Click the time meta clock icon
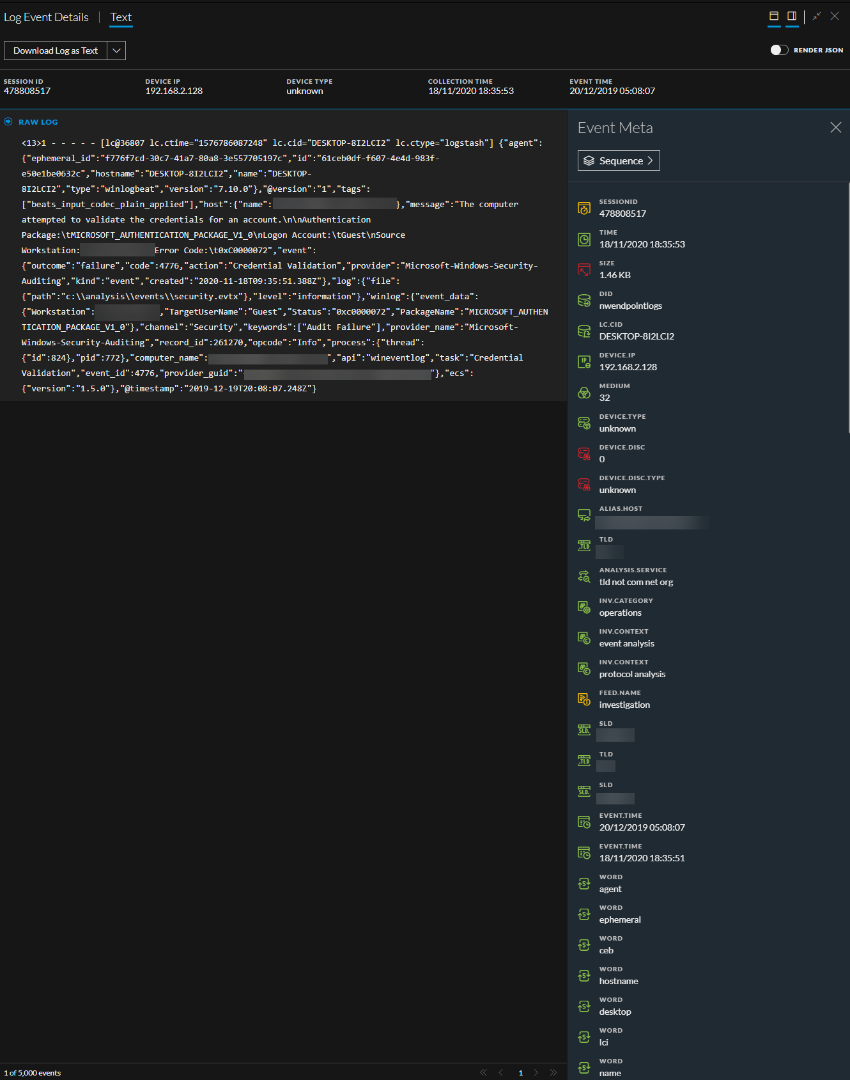850x1080 pixels. tap(584, 239)
